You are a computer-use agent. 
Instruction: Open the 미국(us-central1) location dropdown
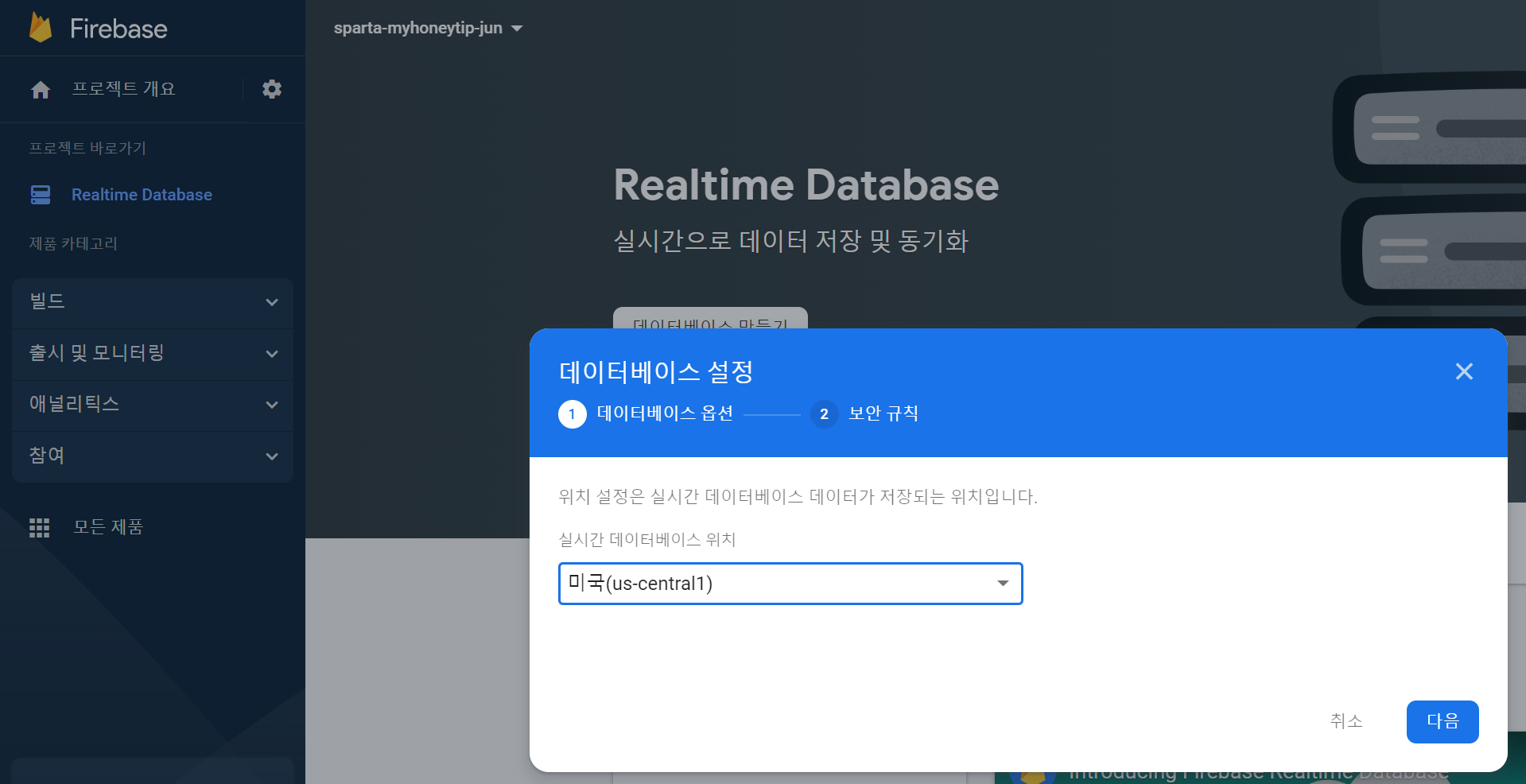pyautogui.click(x=790, y=584)
